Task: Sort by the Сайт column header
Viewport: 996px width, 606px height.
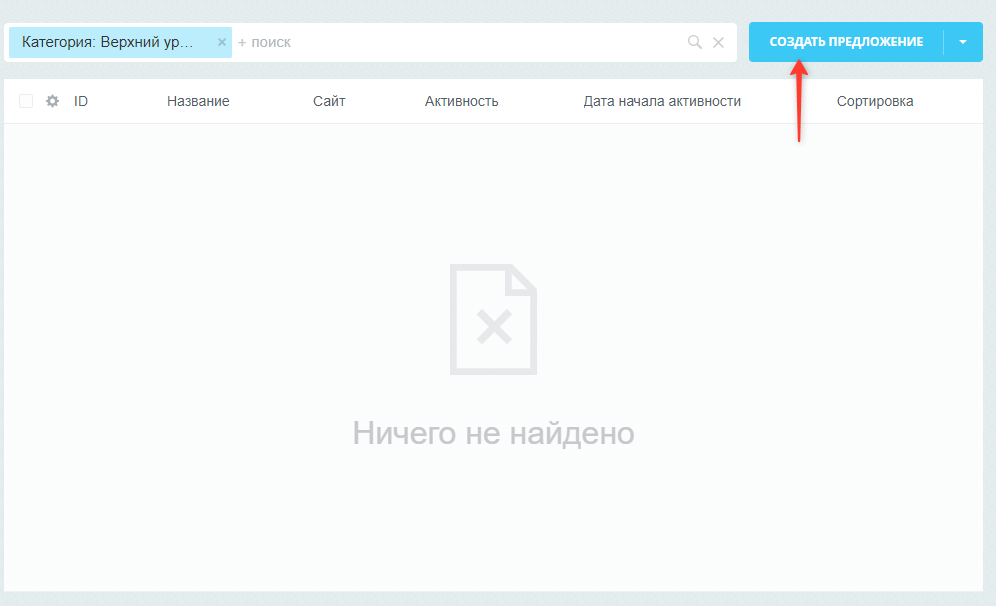Action: (x=329, y=101)
